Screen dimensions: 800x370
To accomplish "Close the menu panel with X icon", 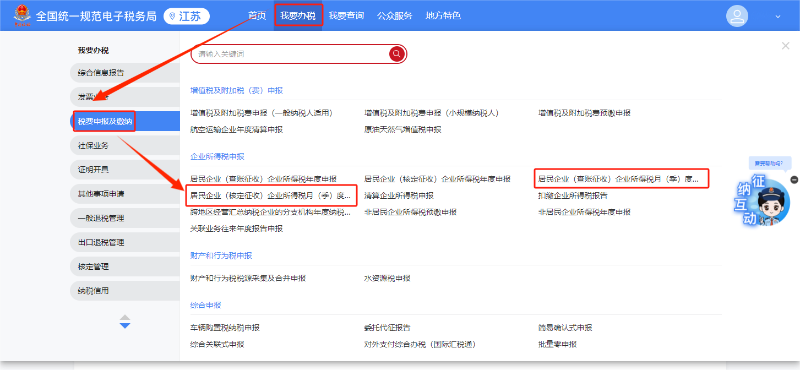I will pyautogui.click(x=786, y=46).
